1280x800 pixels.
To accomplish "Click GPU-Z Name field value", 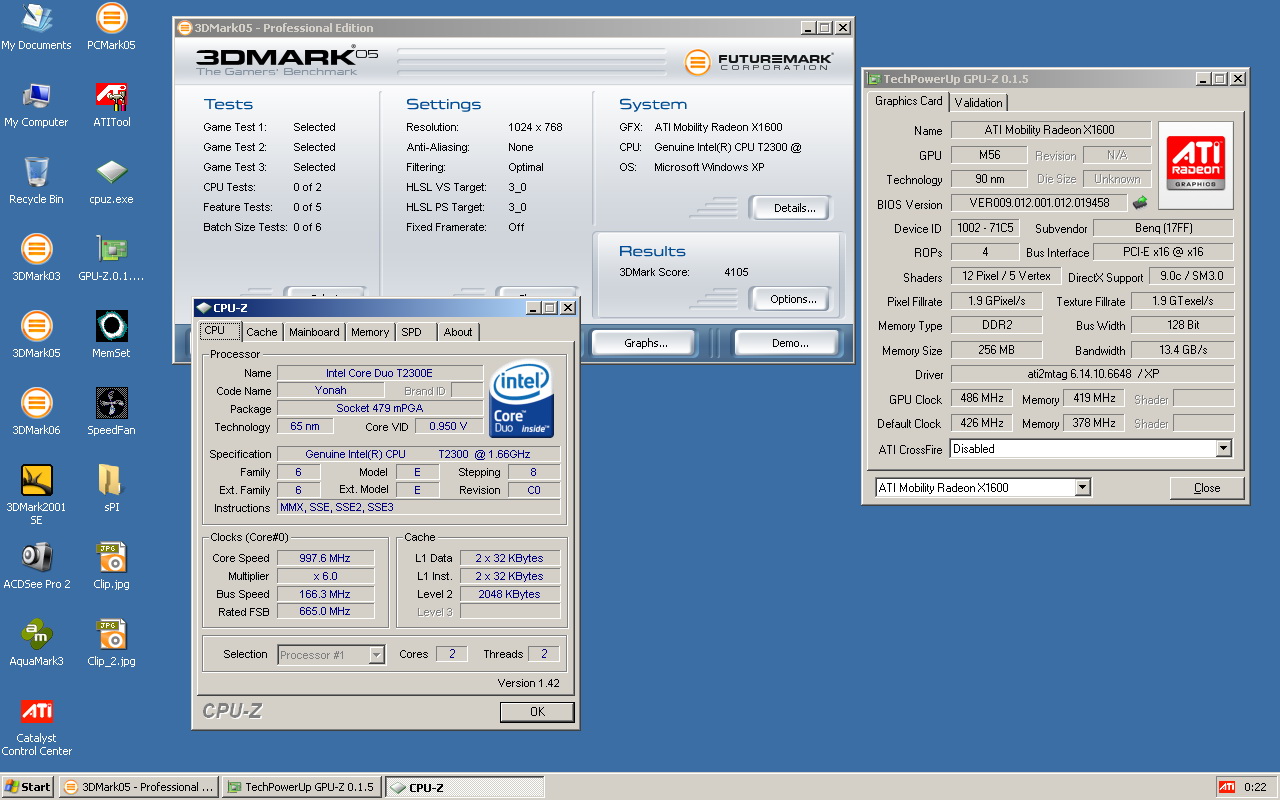I will coord(1050,130).
